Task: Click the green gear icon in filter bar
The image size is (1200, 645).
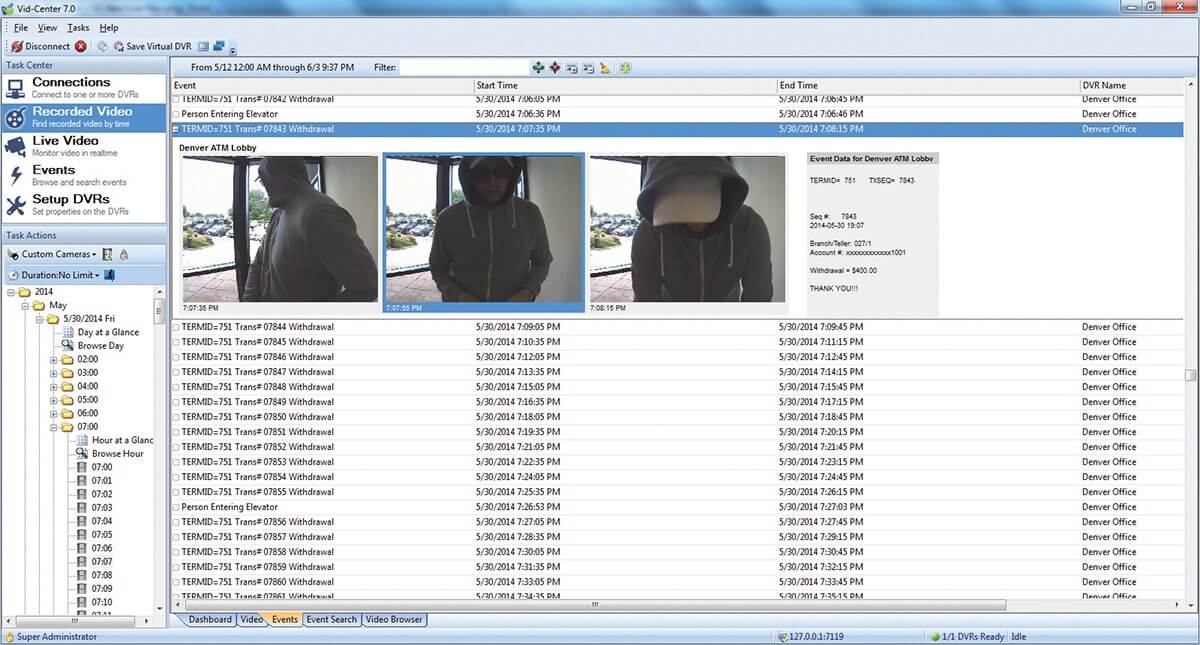Action: [x=625, y=67]
